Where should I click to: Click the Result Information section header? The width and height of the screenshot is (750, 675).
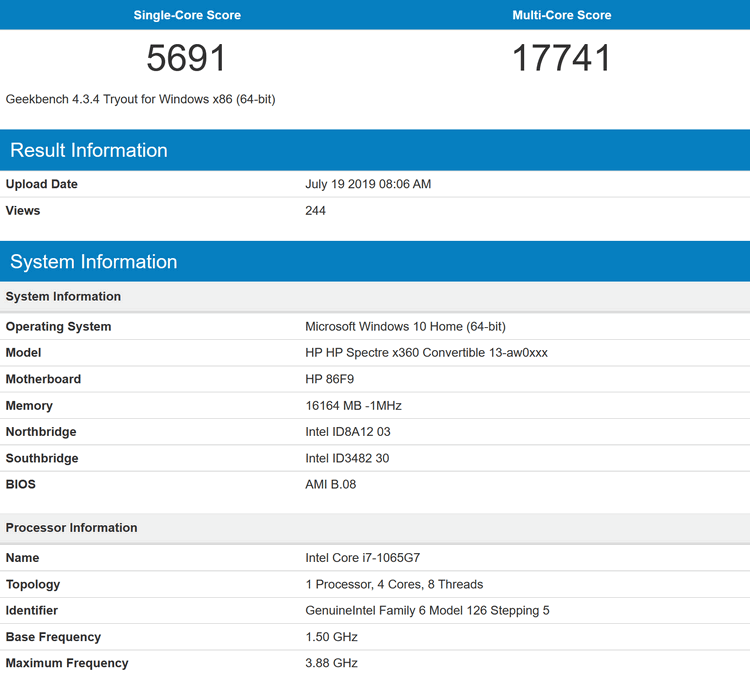click(x=89, y=150)
